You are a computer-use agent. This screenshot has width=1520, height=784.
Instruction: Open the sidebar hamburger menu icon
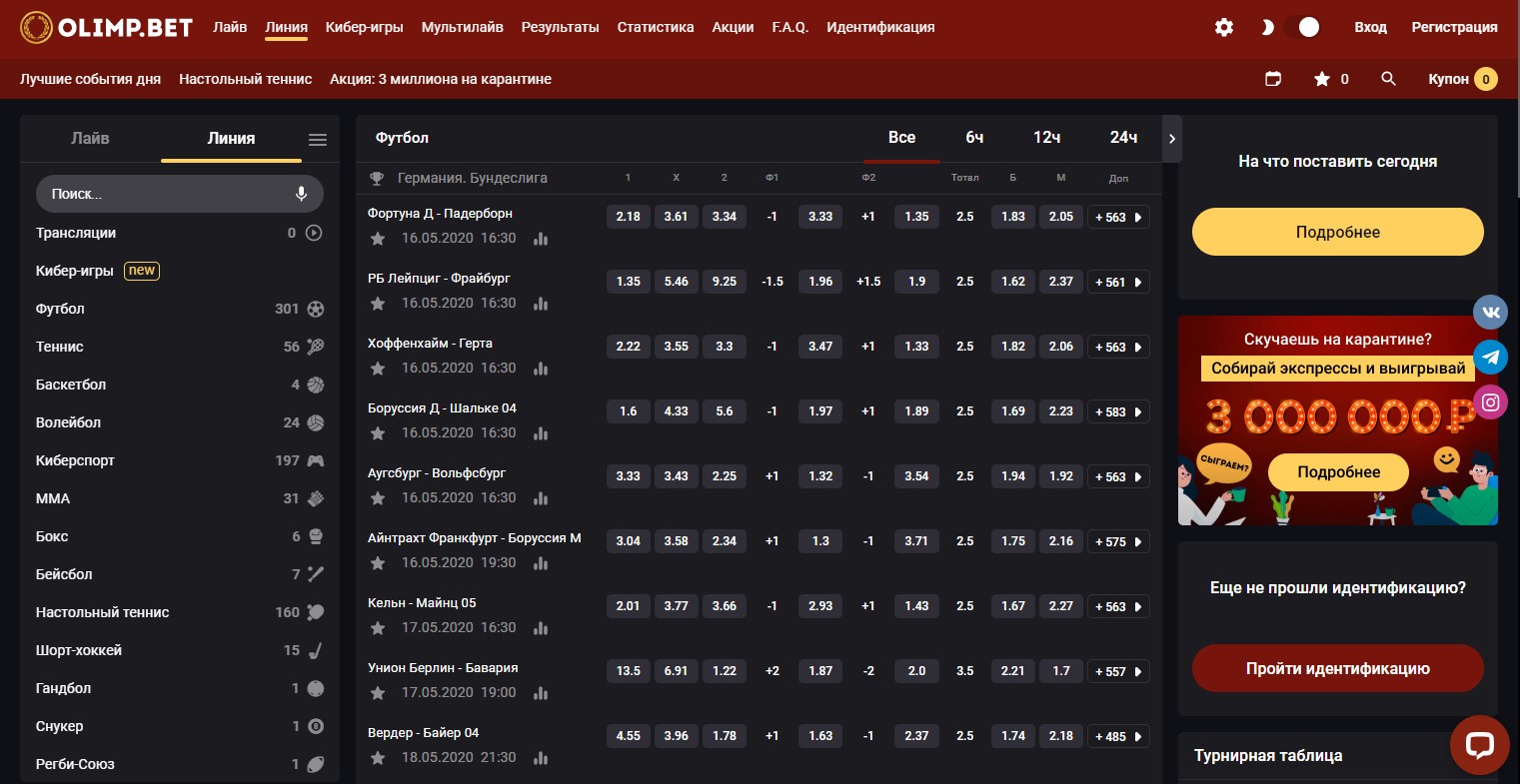point(318,140)
